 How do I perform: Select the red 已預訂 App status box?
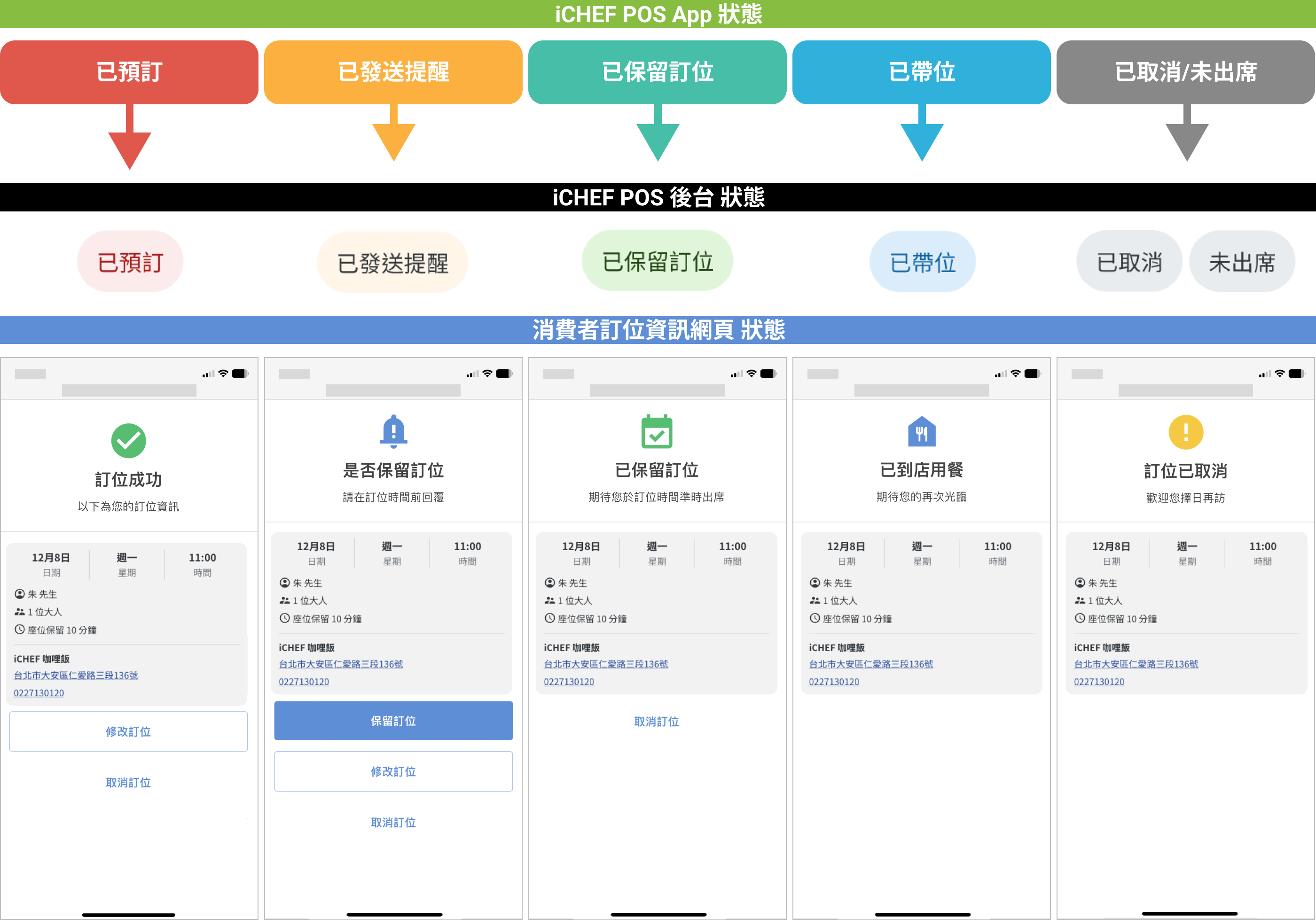click(x=130, y=72)
